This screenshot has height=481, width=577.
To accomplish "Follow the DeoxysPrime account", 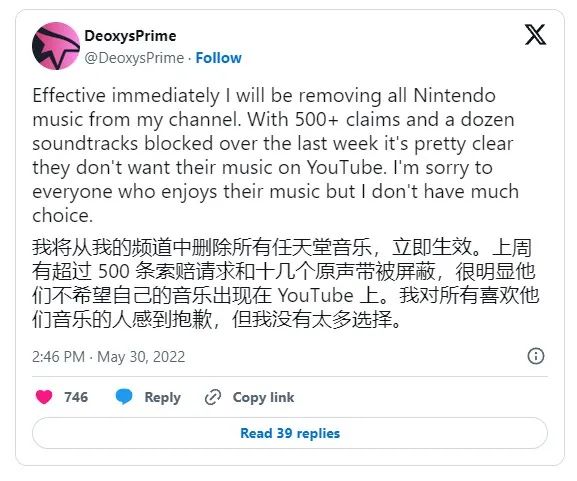I will pos(218,58).
